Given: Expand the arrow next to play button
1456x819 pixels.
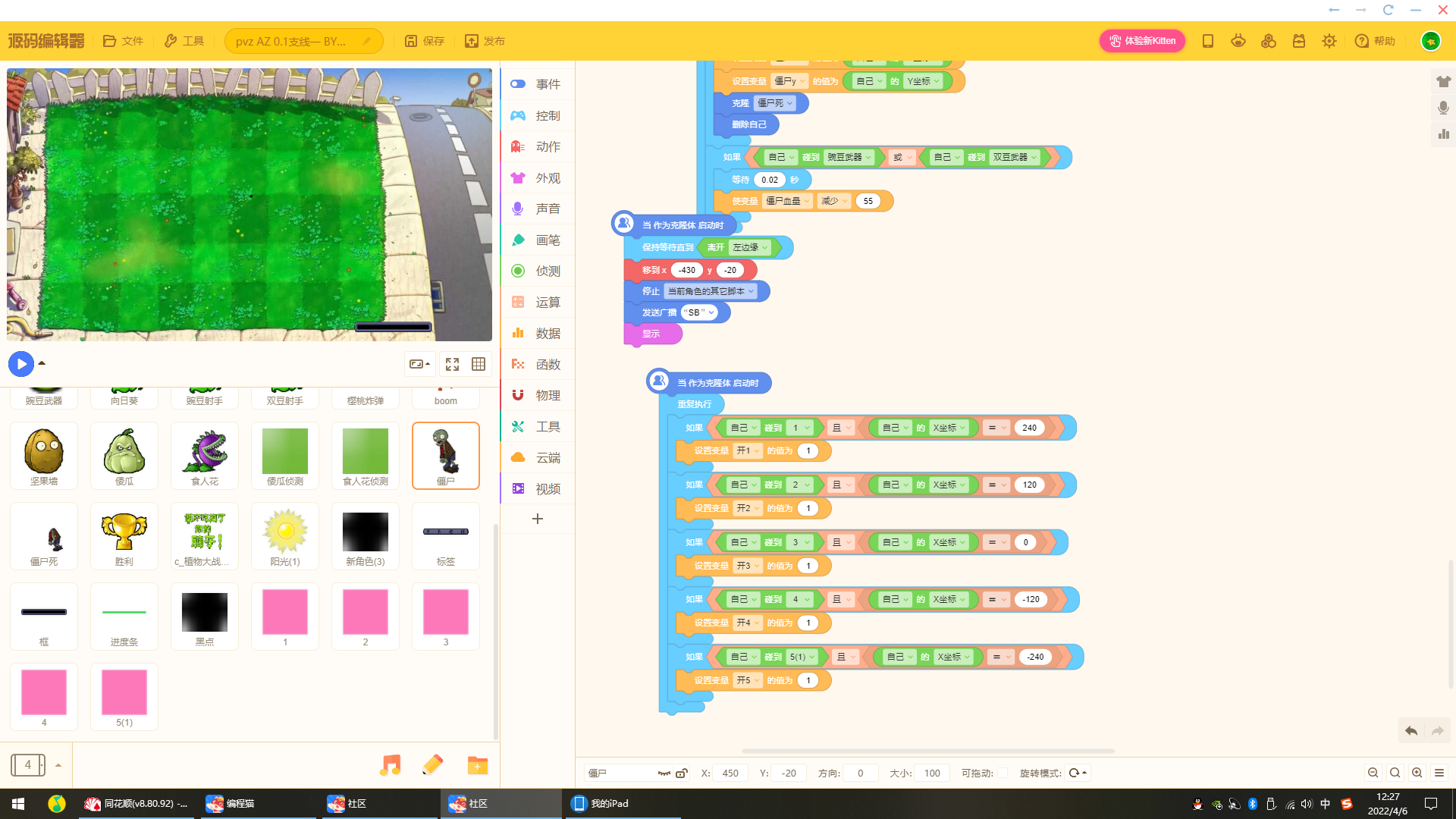Looking at the screenshot, I should point(42,364).
